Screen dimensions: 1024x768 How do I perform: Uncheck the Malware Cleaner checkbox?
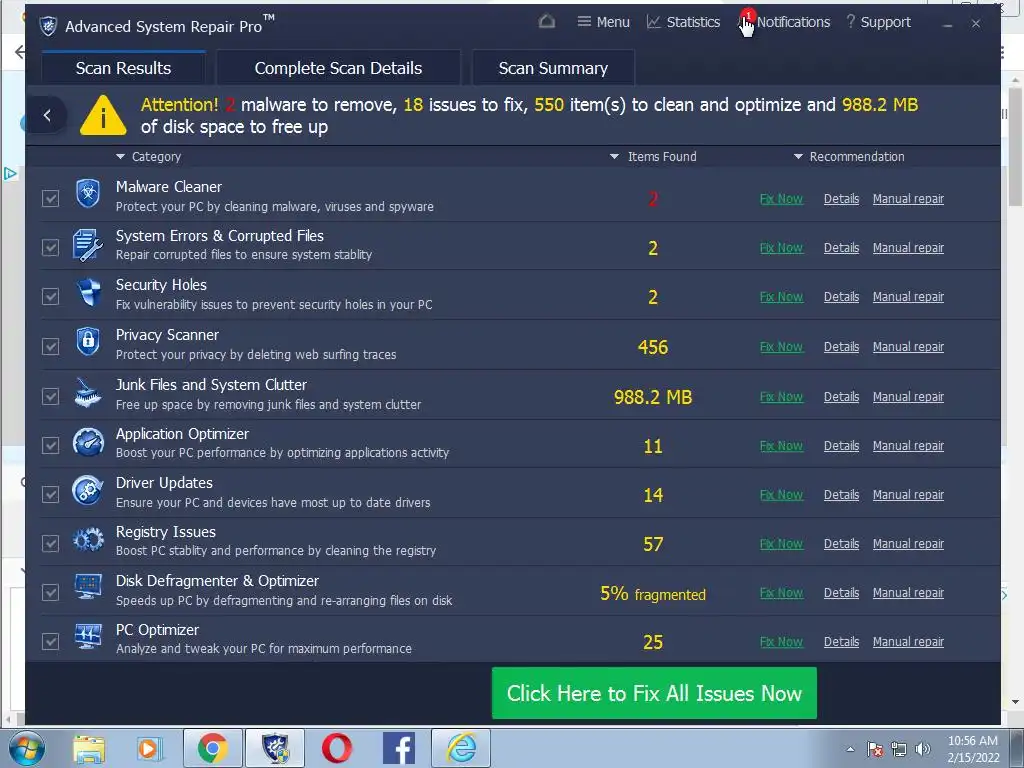[50, 199]
